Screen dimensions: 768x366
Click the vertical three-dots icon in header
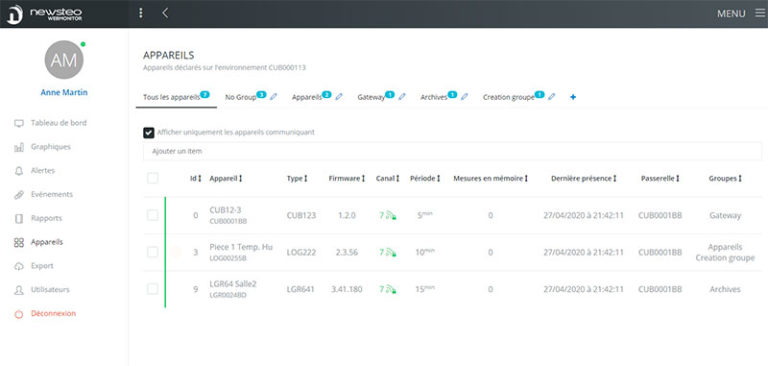[x=141, y=13]
